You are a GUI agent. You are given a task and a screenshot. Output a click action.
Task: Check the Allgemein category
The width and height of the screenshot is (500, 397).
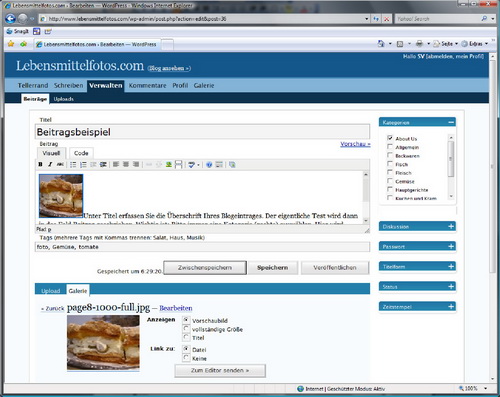tap(390, 147)
